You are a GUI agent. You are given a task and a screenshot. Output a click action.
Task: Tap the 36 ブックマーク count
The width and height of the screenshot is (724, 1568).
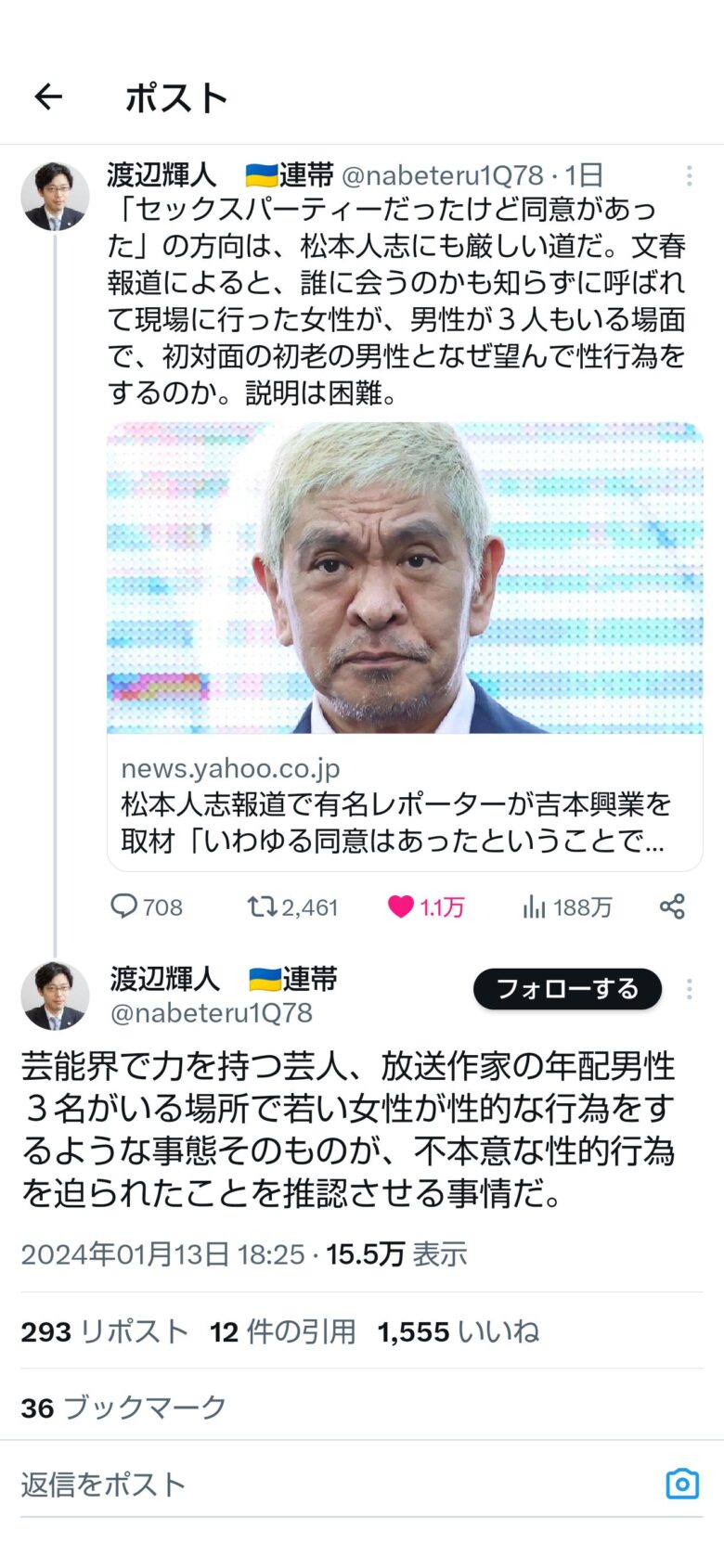(123, 1407)
